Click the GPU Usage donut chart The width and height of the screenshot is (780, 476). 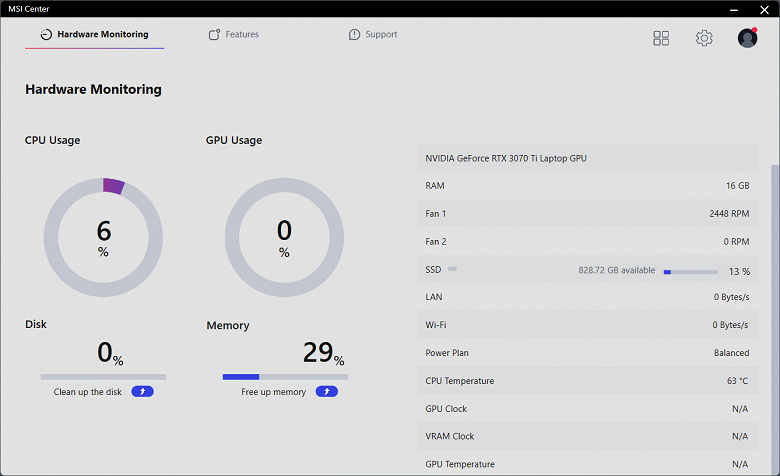(x=284, y=237)
